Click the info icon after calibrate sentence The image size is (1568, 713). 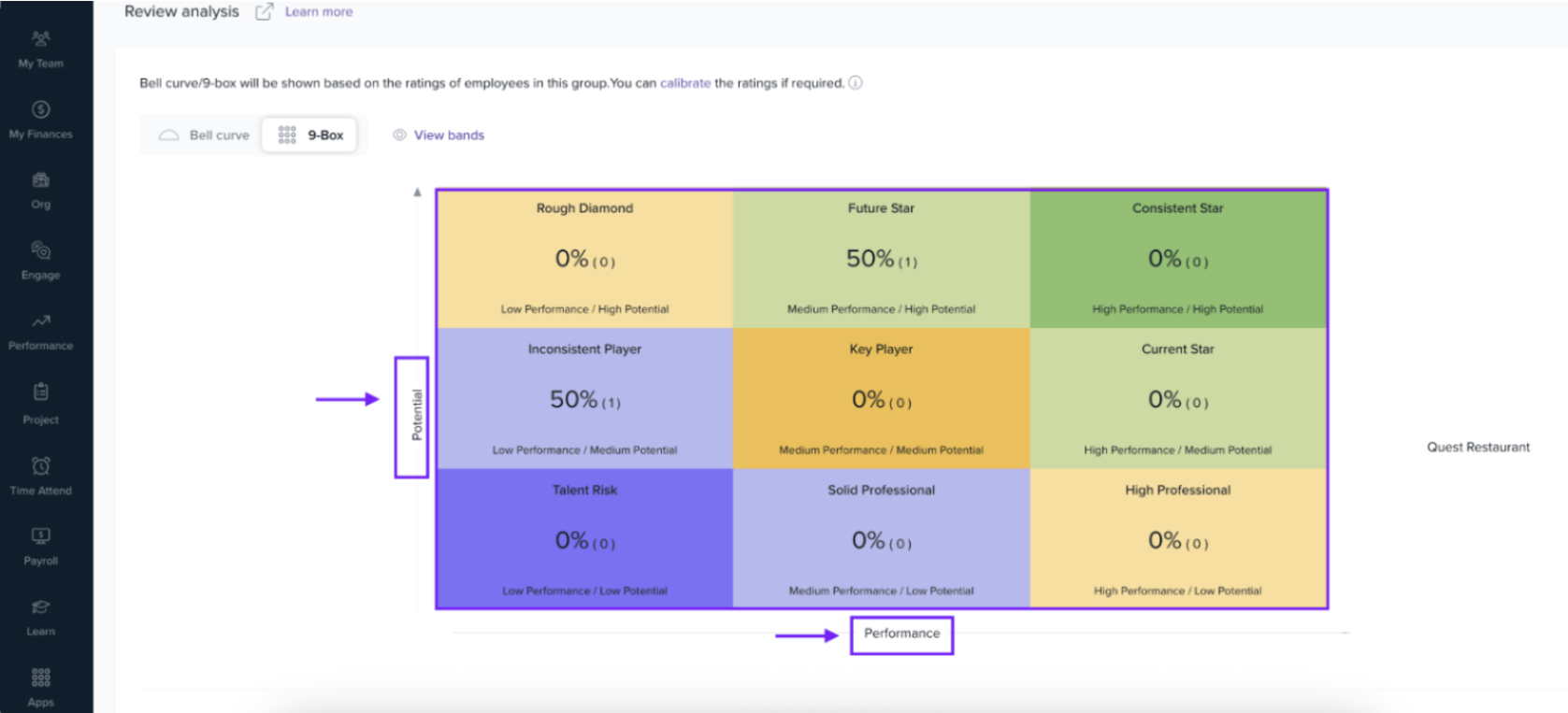pyautogui.click(x=856, y=83)
